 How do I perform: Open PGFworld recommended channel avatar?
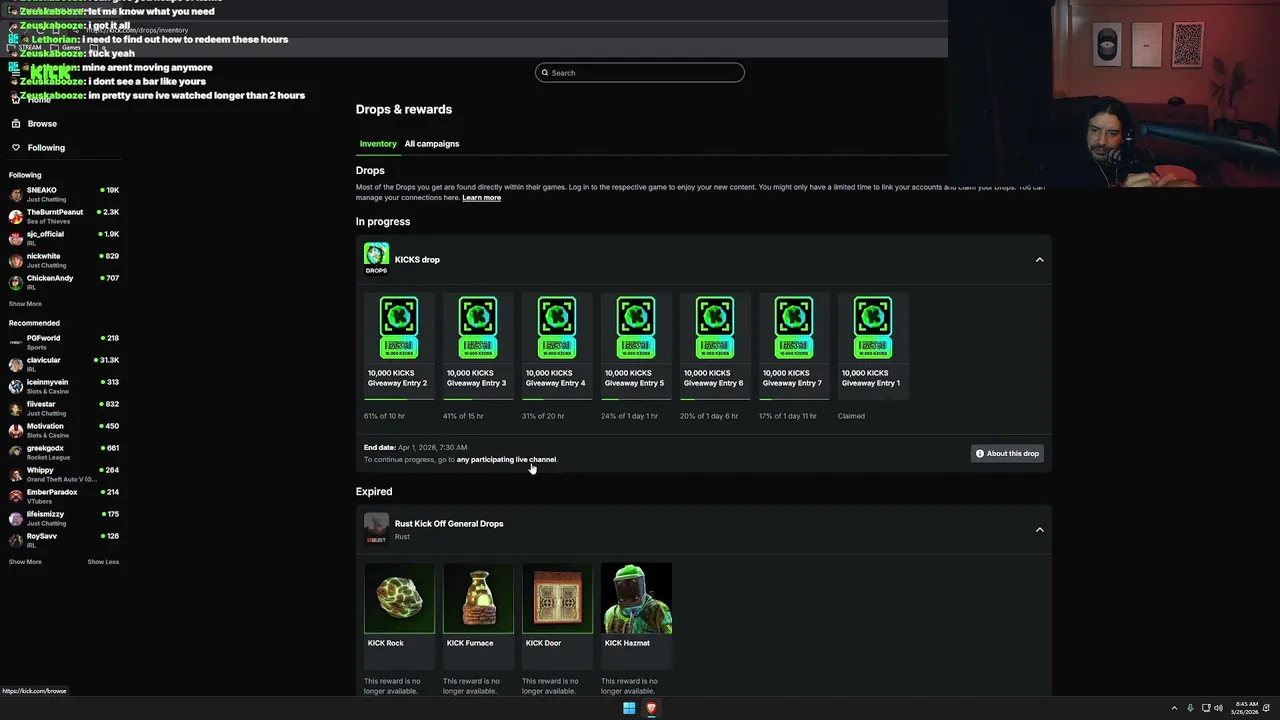pos(16,342)
